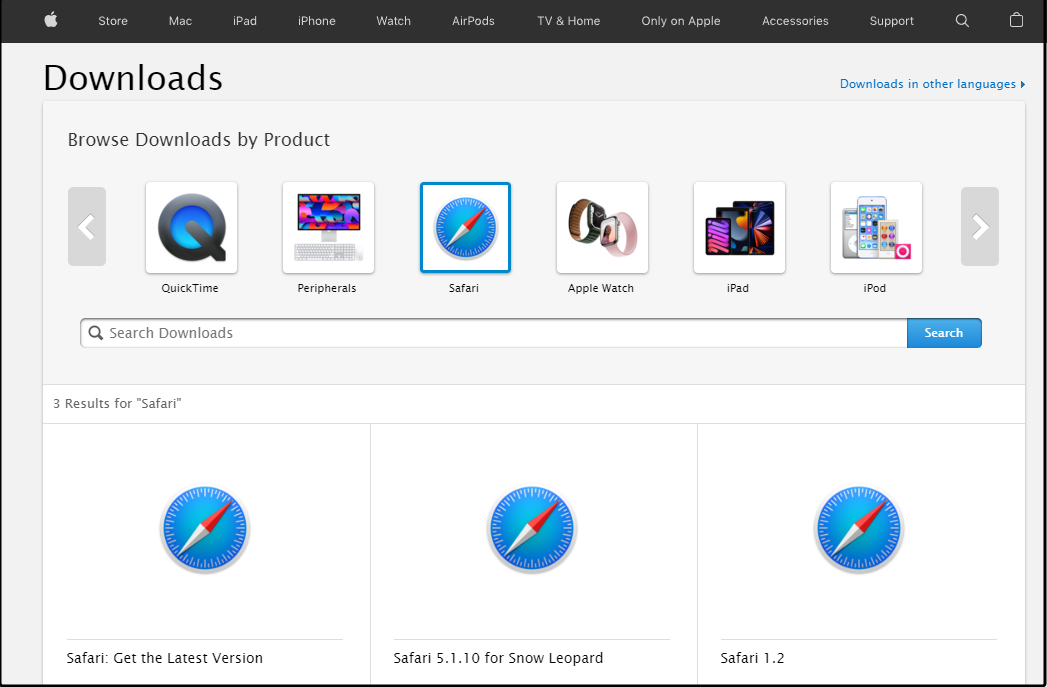Click the 'Browse Downloads by Product' heading
Viewport: 1047px width, 687px height.
point(199,140)
